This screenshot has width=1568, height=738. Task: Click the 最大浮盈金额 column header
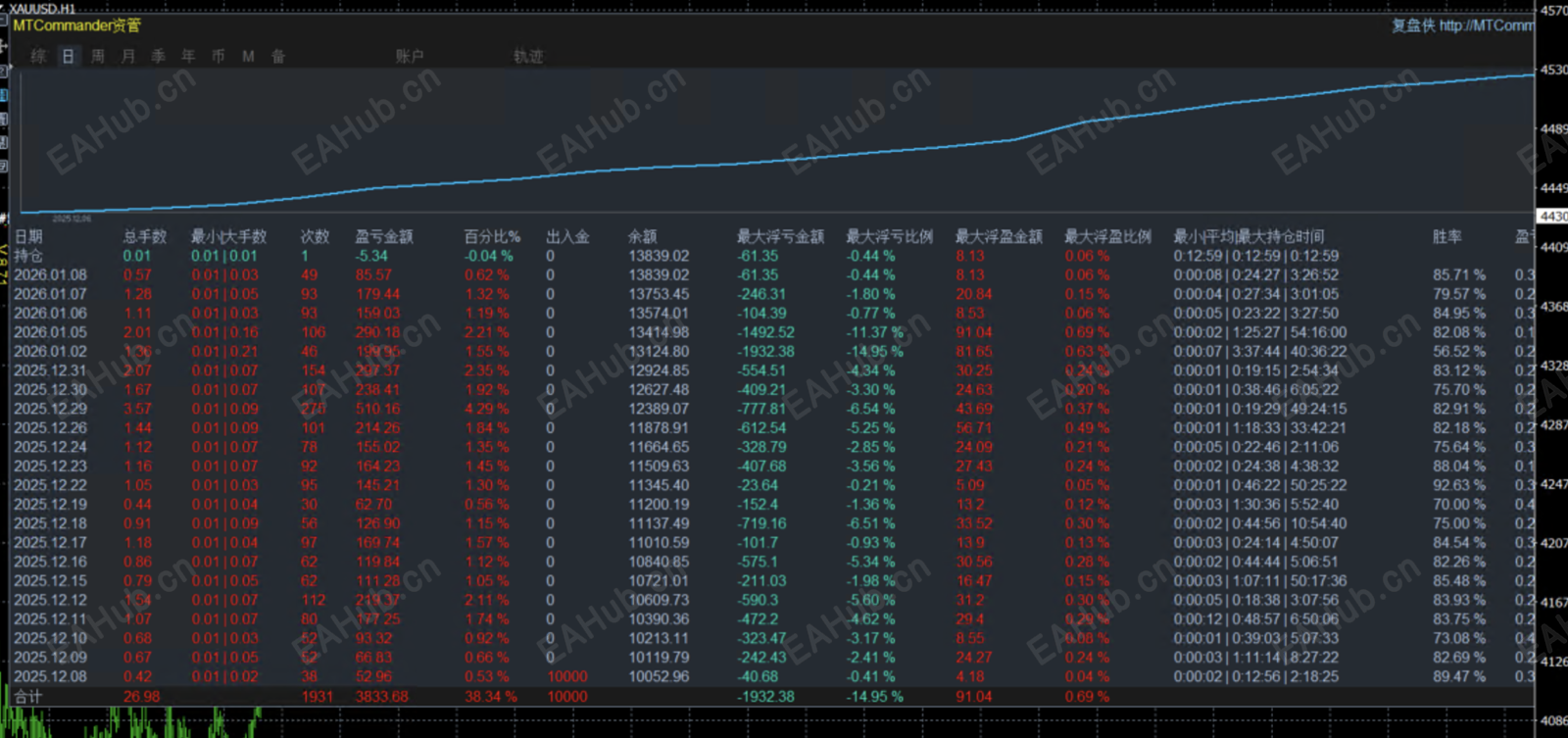click(x=1000, y=236)
